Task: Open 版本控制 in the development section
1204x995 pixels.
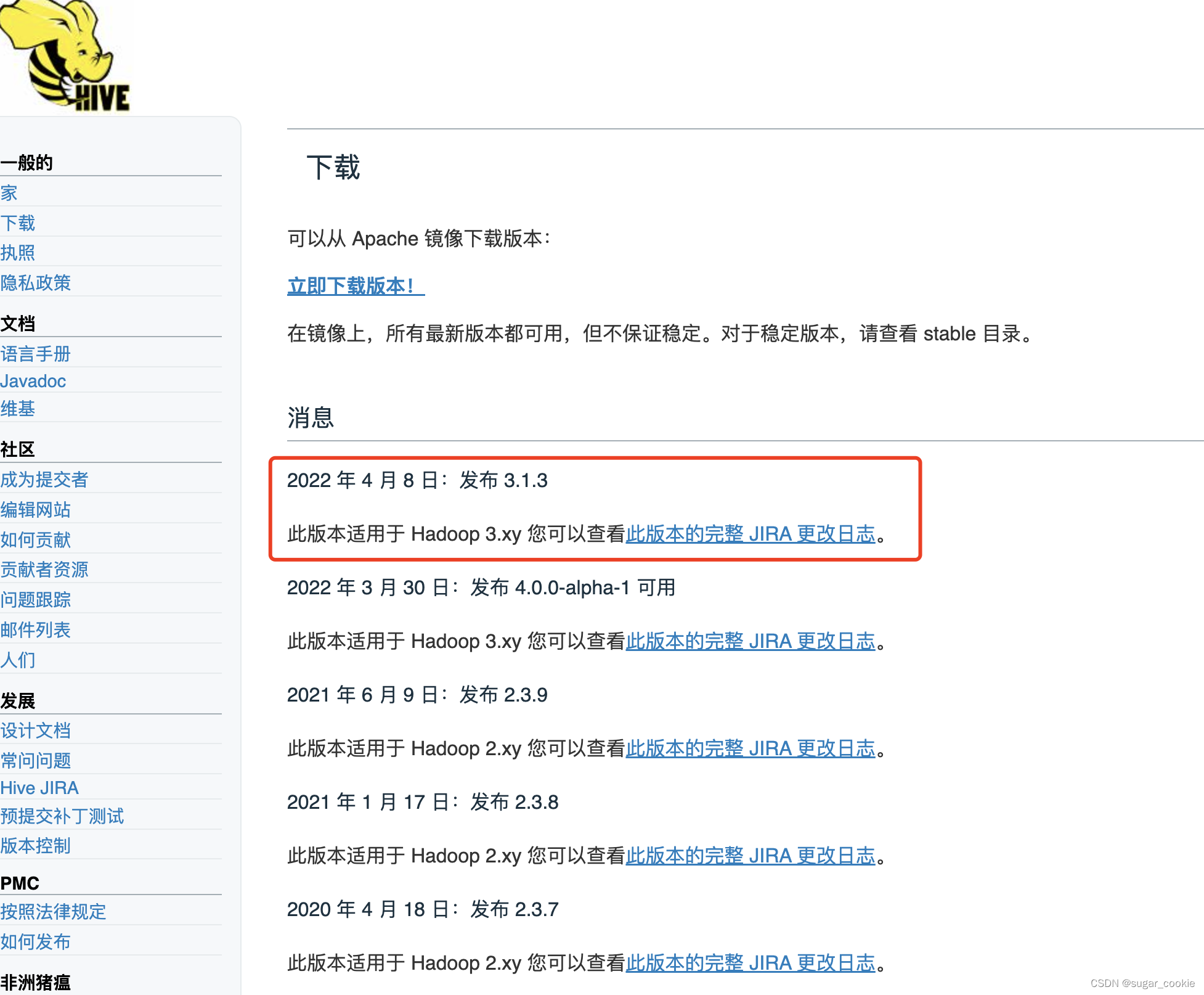Action: click(36, 846)
